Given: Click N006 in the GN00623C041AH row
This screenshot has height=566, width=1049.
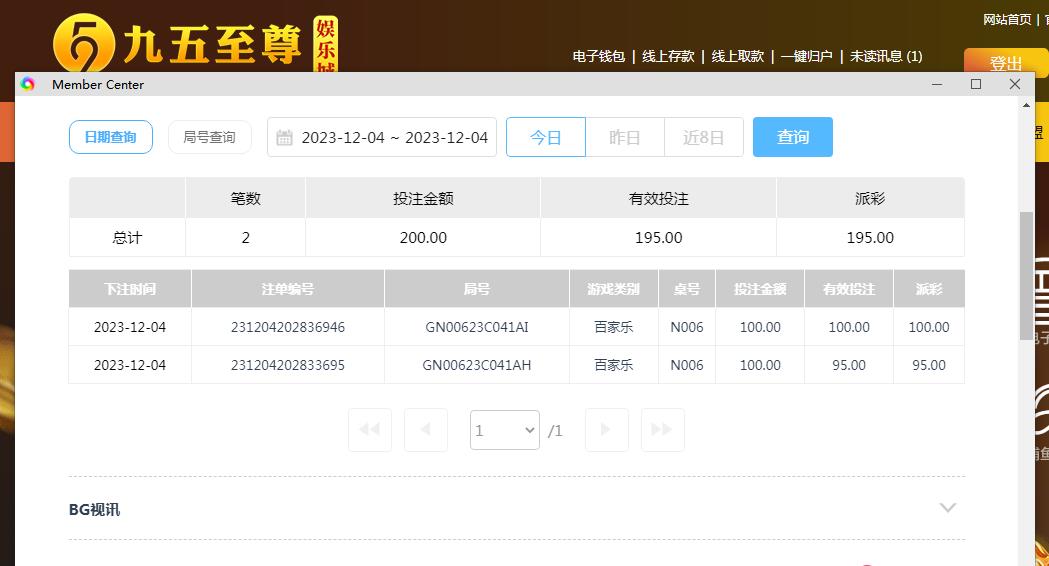Looking at the screenshot, I should coord(687,365).
